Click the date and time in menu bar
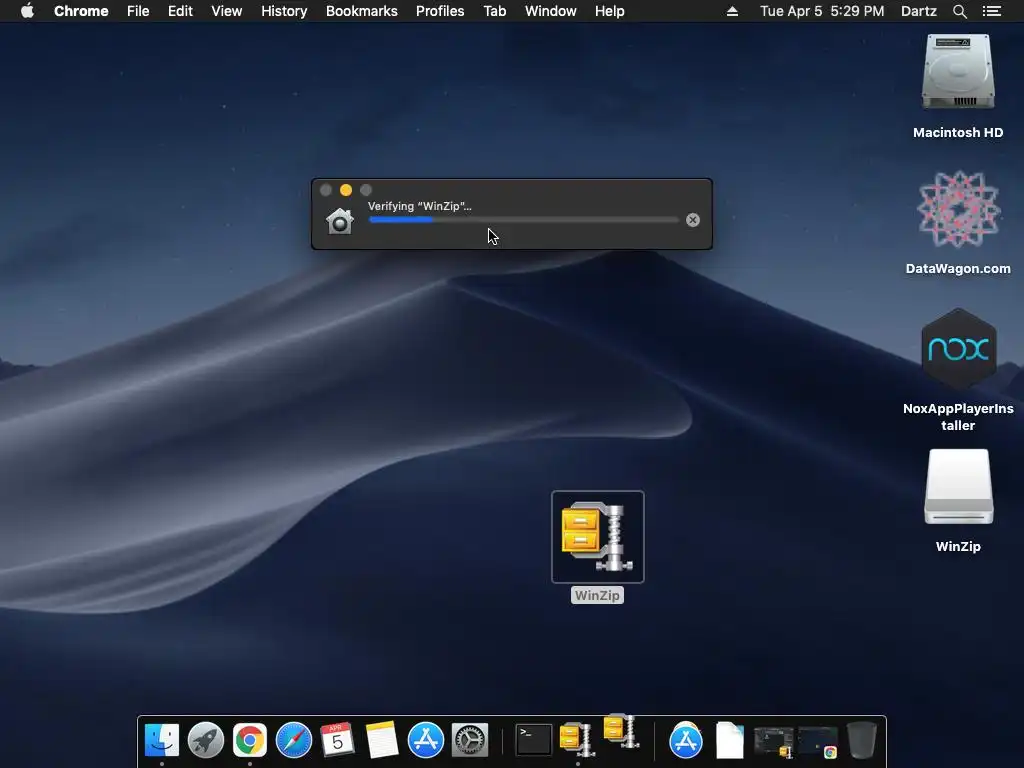 (822, 11)
